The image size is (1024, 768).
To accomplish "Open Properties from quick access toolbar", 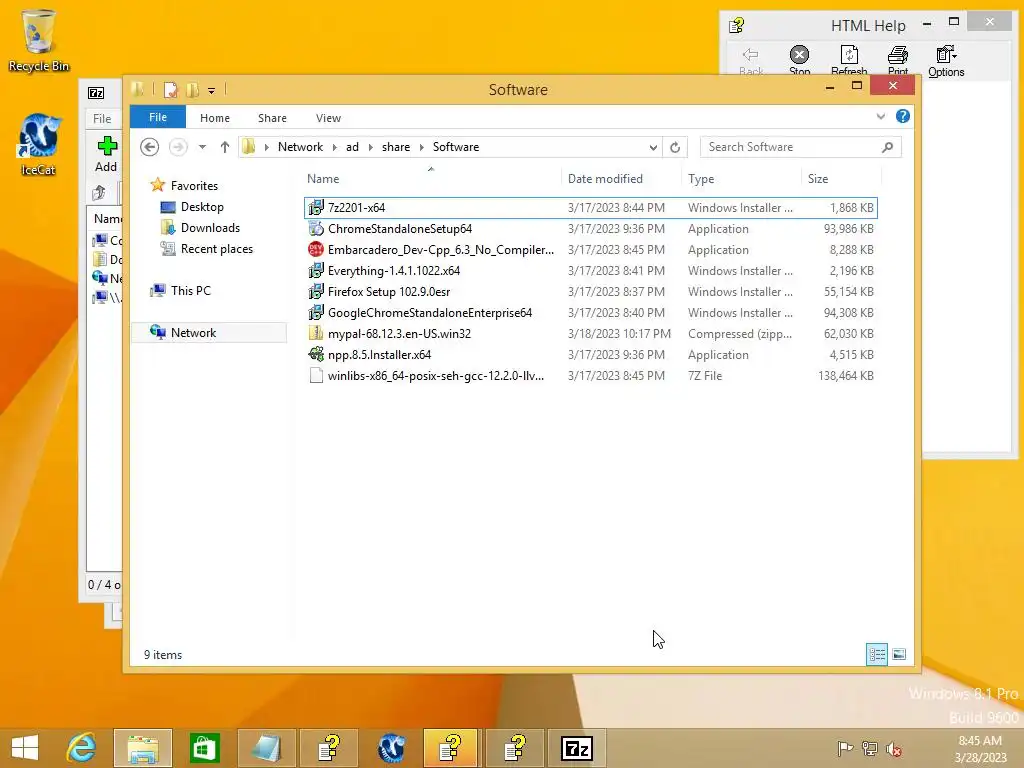I will (170, 89).
